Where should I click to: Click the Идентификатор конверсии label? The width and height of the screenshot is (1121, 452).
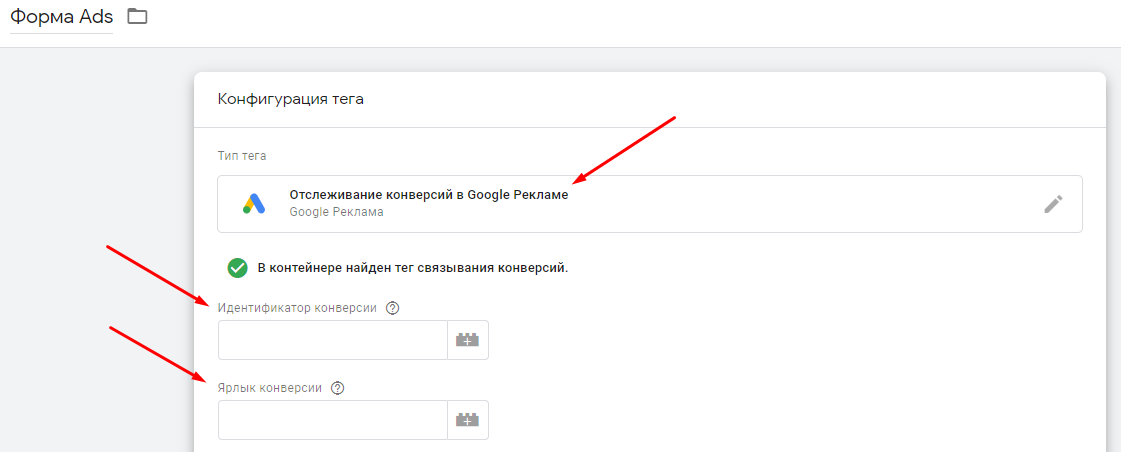[297, 308]
